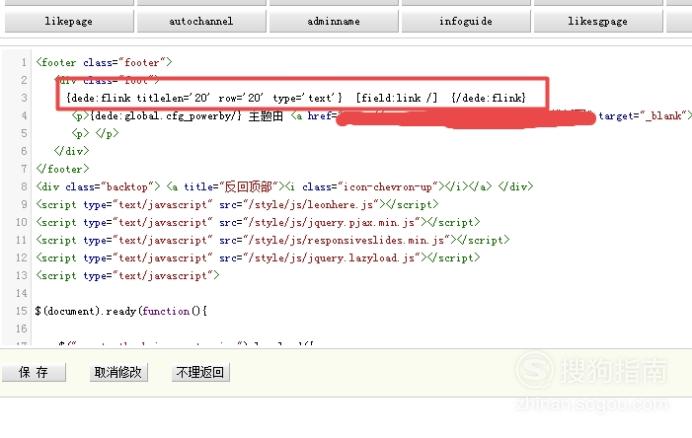Click the closing </footer> tag line 7
The height and width of the screenshot is (438, 692).
point(63,169)
